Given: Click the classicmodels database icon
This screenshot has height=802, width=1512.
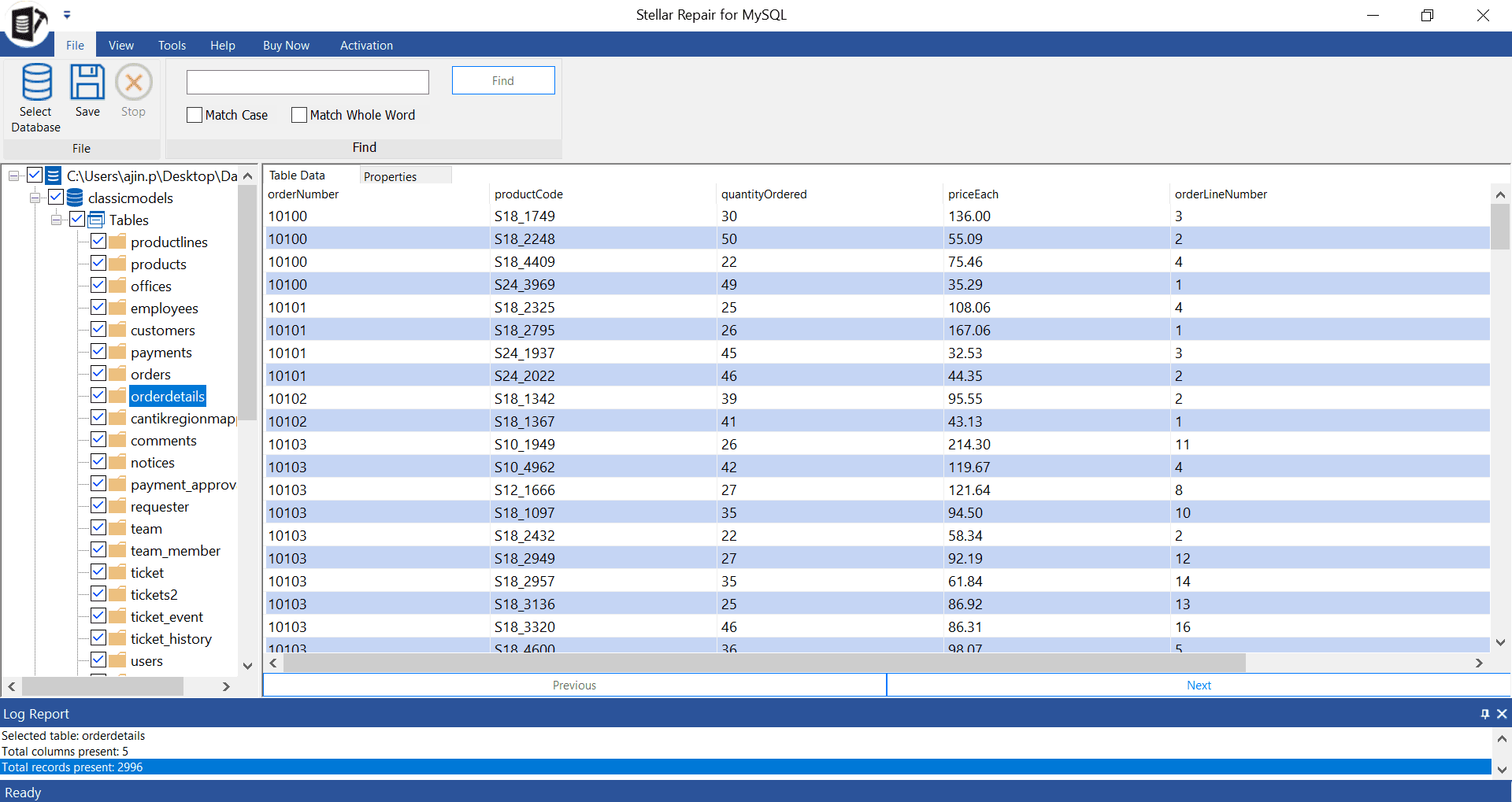Looking at the screenshot, I should [x=75, y=197].
